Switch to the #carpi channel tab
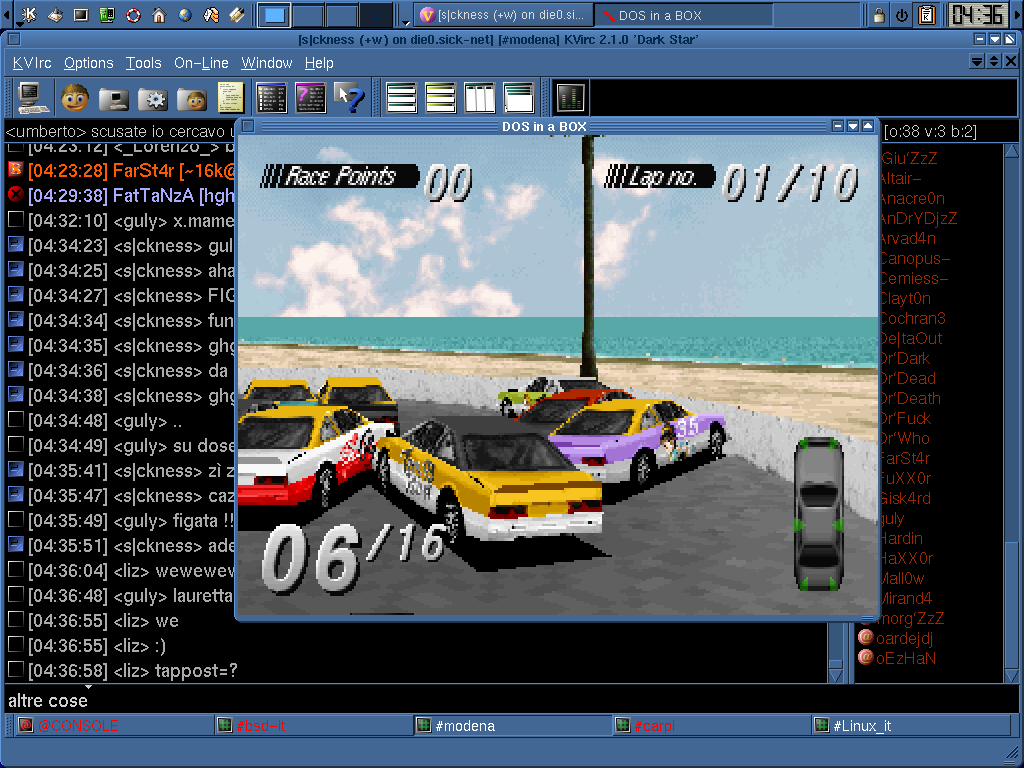Screen dimensions: 1024x768 (x=711, y=726)
